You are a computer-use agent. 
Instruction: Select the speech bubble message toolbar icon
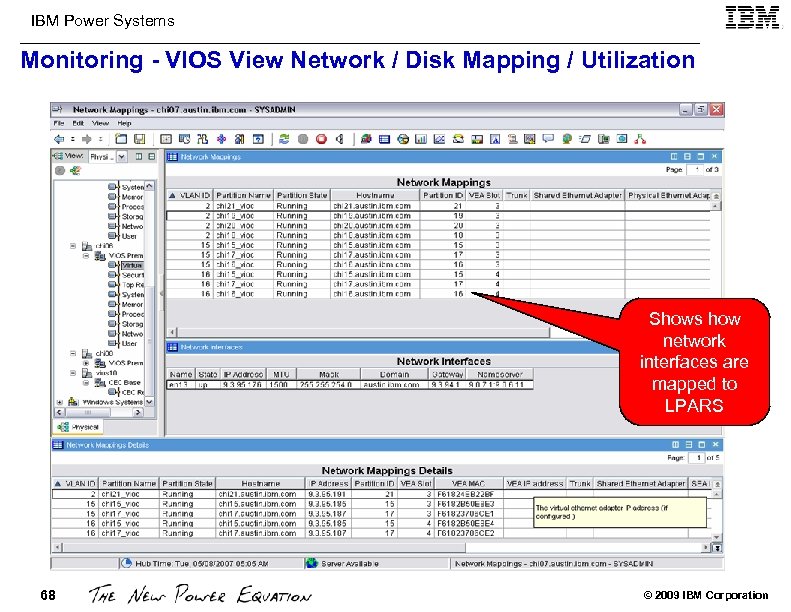(x=548, y=138)
